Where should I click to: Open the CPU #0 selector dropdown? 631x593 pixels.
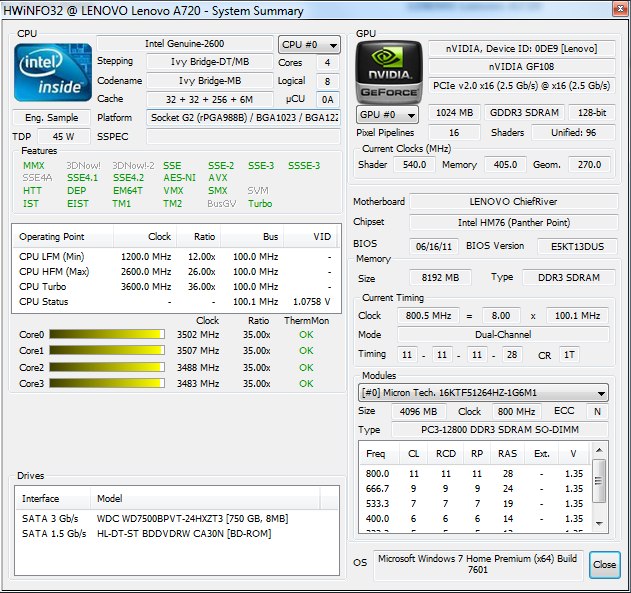coord(309,45)
